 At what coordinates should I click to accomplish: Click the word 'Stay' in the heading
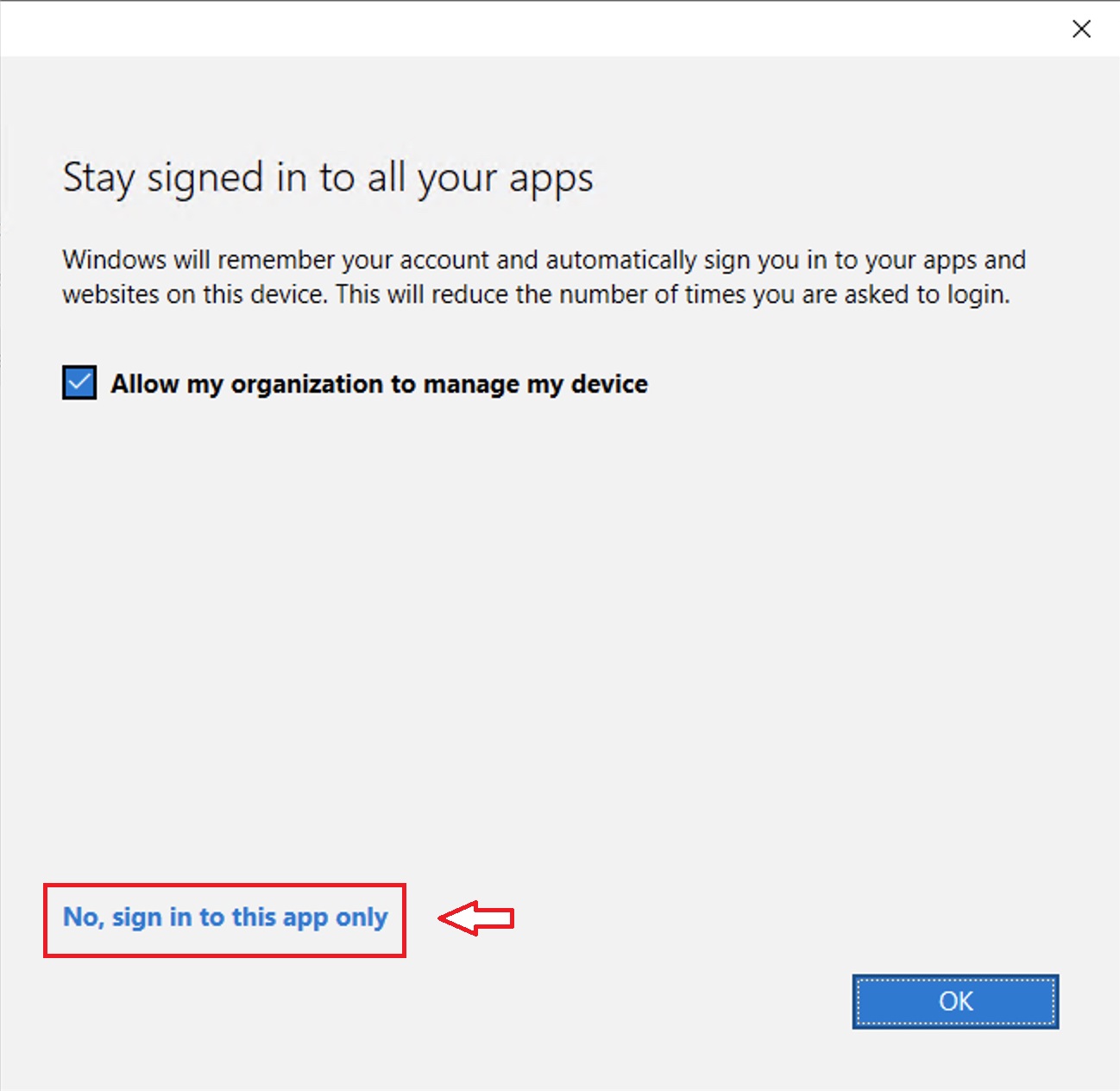[98, 179]
